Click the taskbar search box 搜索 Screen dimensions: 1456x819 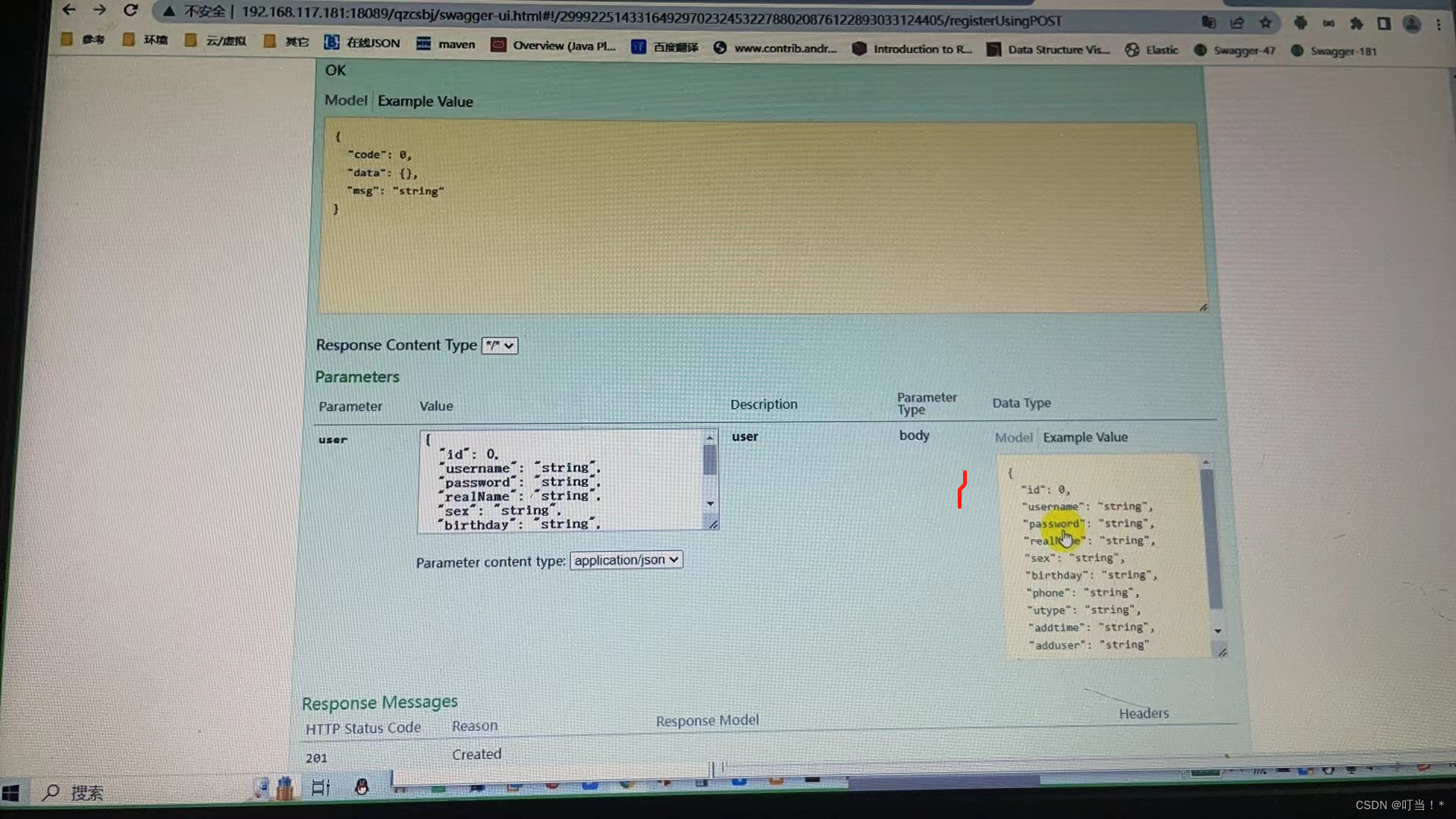(x=74, y=793)
